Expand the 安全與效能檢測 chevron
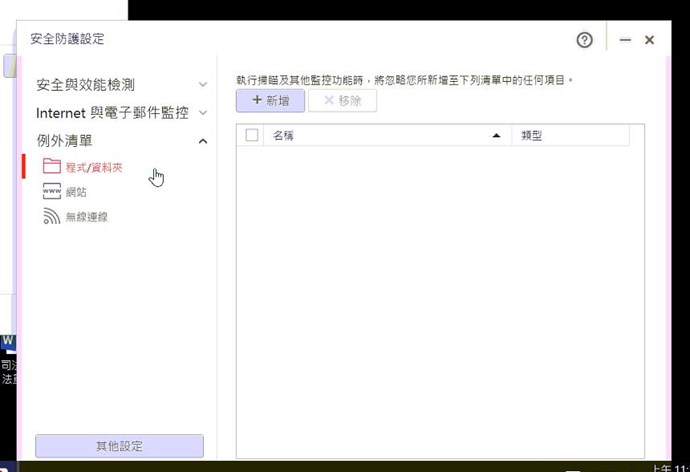 point(203,85)
